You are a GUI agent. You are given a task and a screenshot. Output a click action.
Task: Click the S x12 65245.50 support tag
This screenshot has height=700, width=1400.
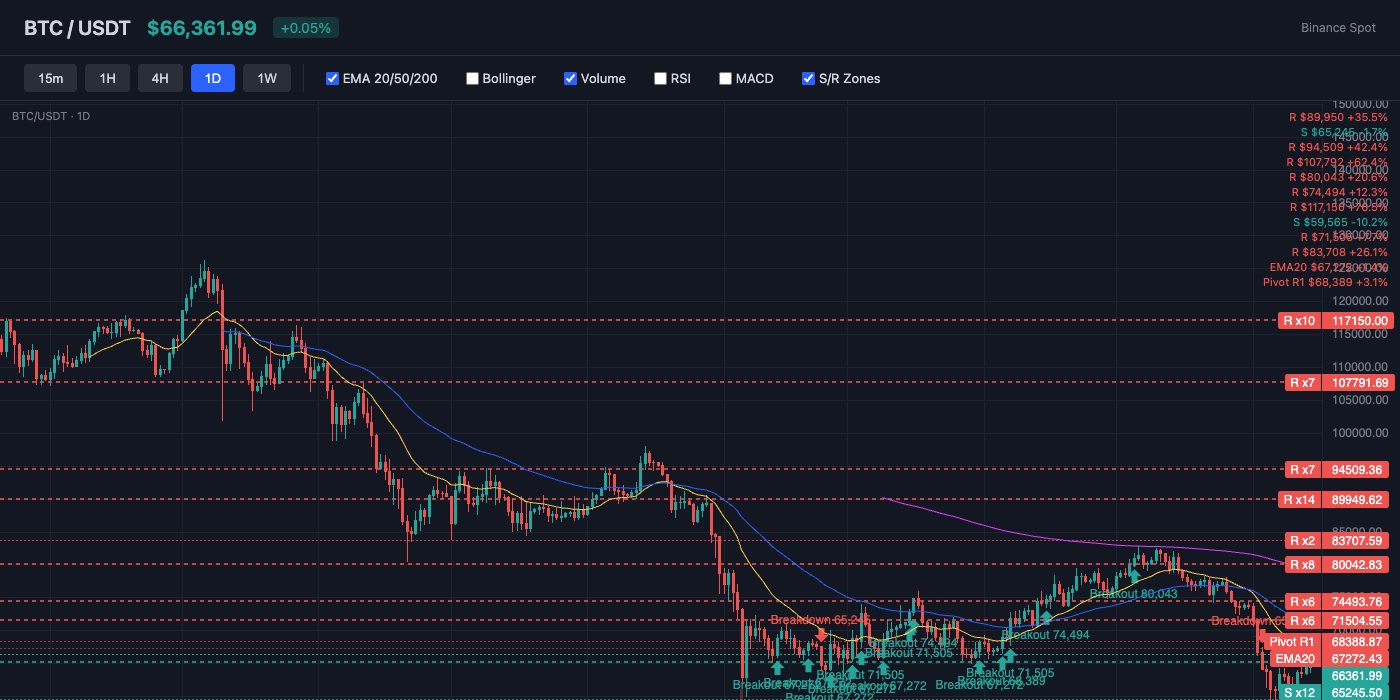pos(1336,692)
